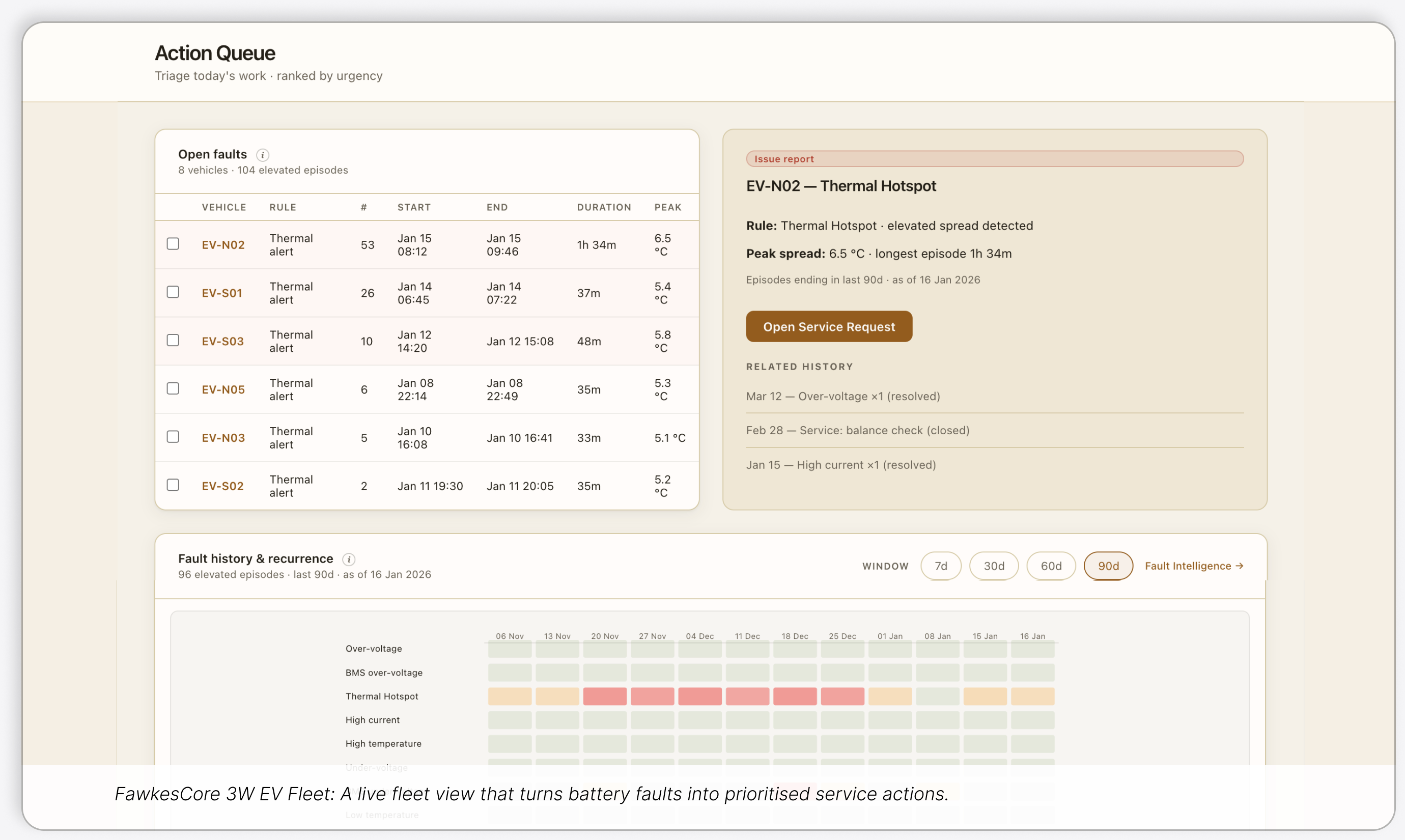Select Jan 15 High current history entry
The width and height of the screenshot is (1405, 840).
pos(841,465)
